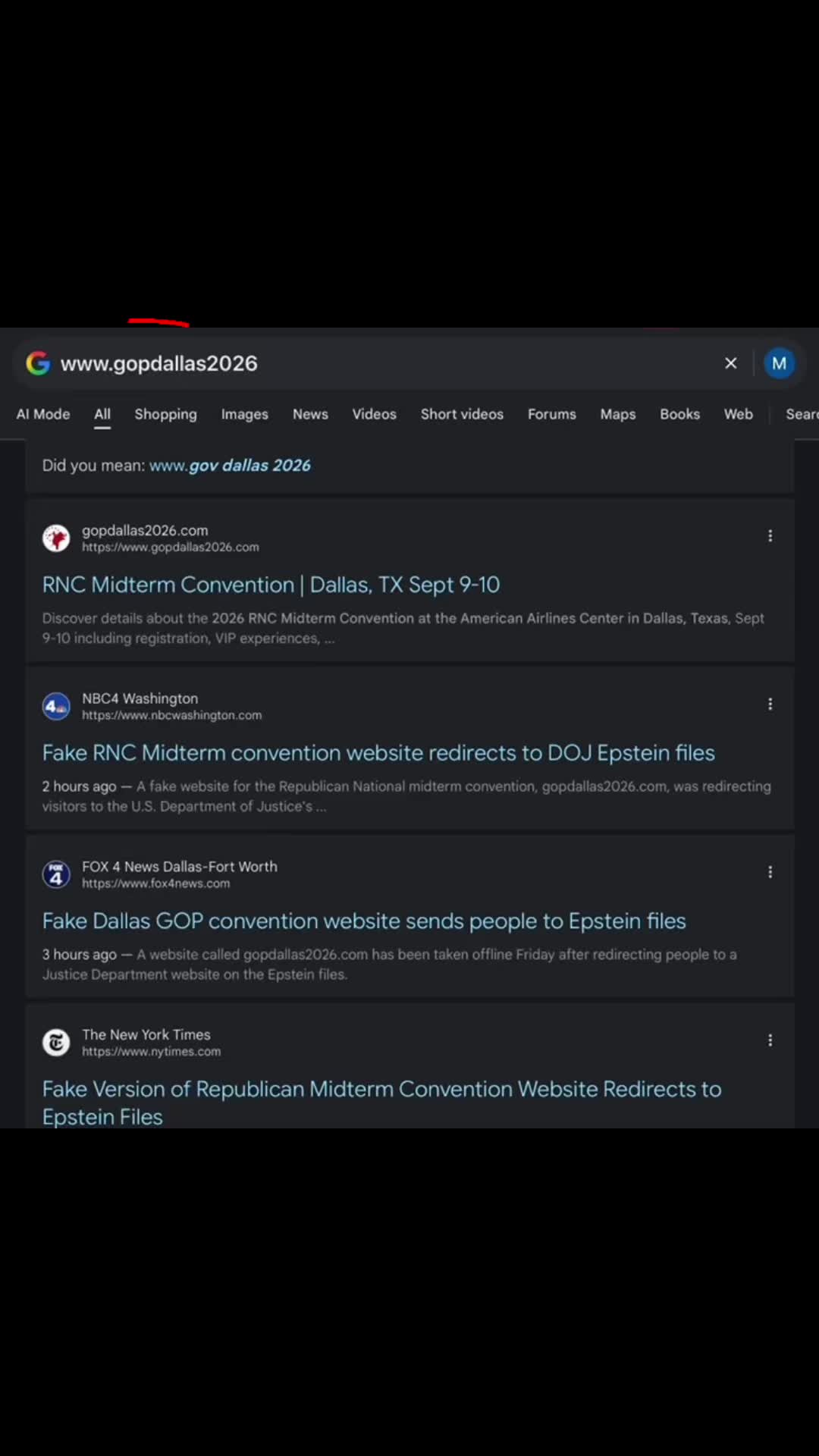Click the NBC4 Washington source name
819x1456 pixels.
click(140, 698)
